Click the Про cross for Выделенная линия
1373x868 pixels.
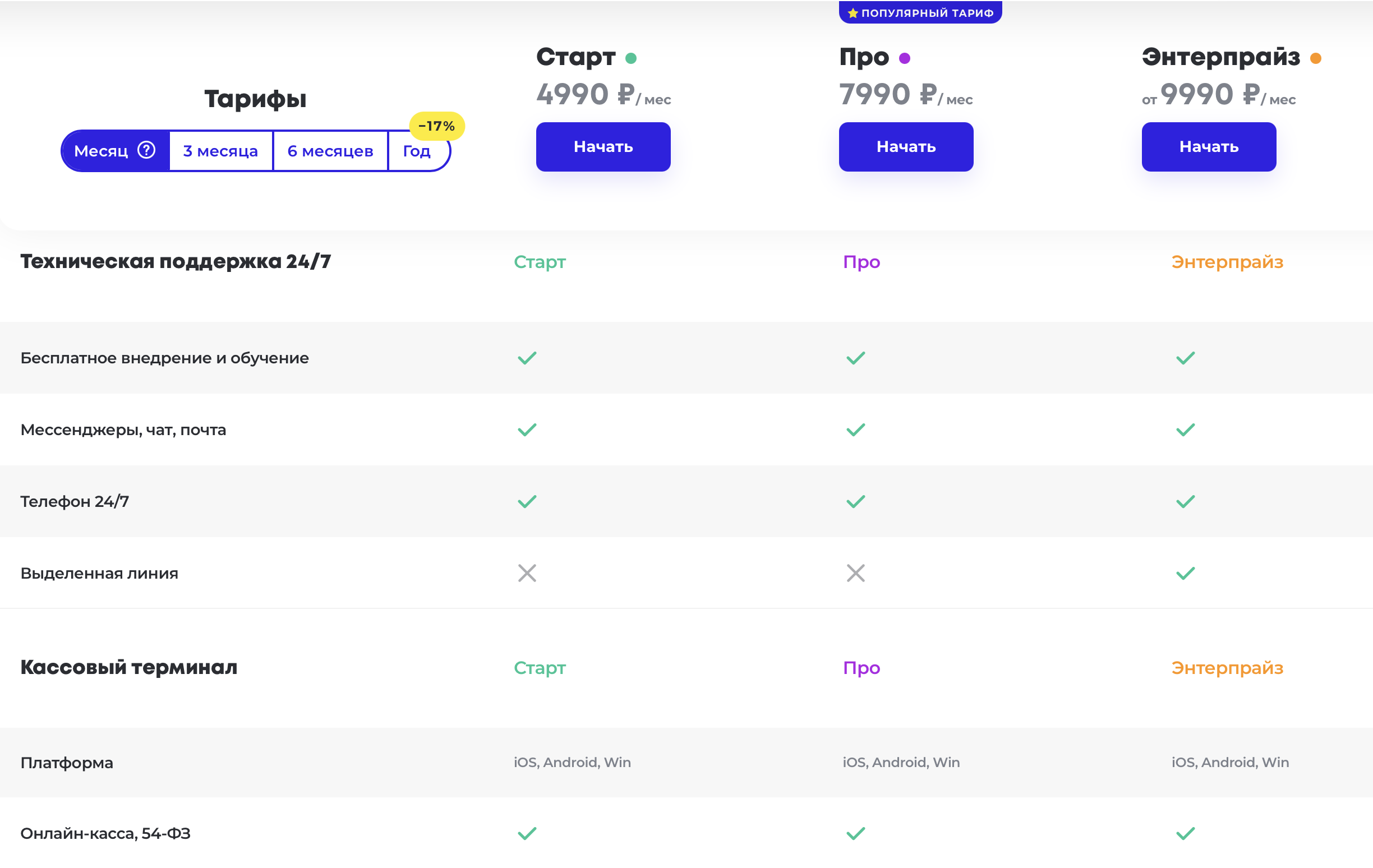855,572
